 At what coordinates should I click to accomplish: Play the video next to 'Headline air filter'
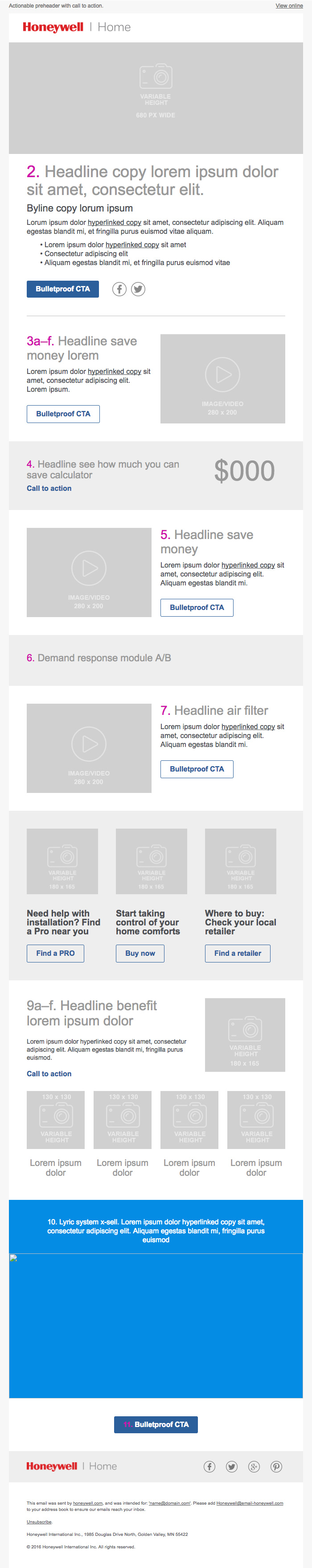click(90, 743)
